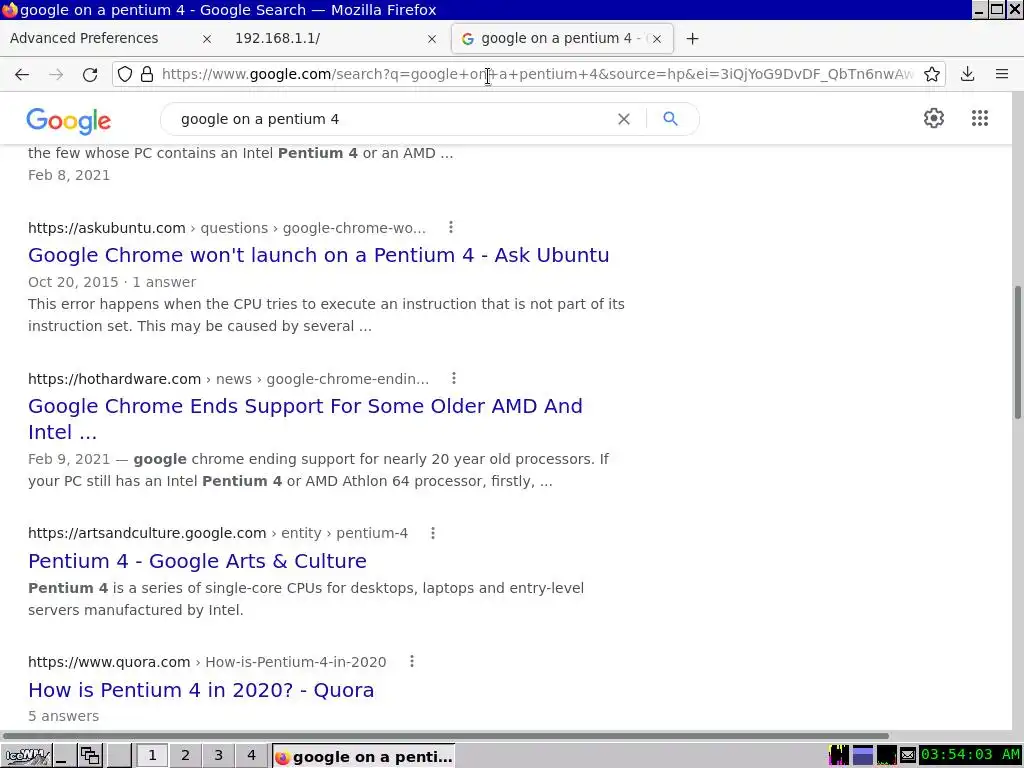Image resolution: width=1024 pixels, height=768 pixels.
Task: Click the "Oct 20, 2015 · 1 answer" text
Action: click(x=112, y=282)
